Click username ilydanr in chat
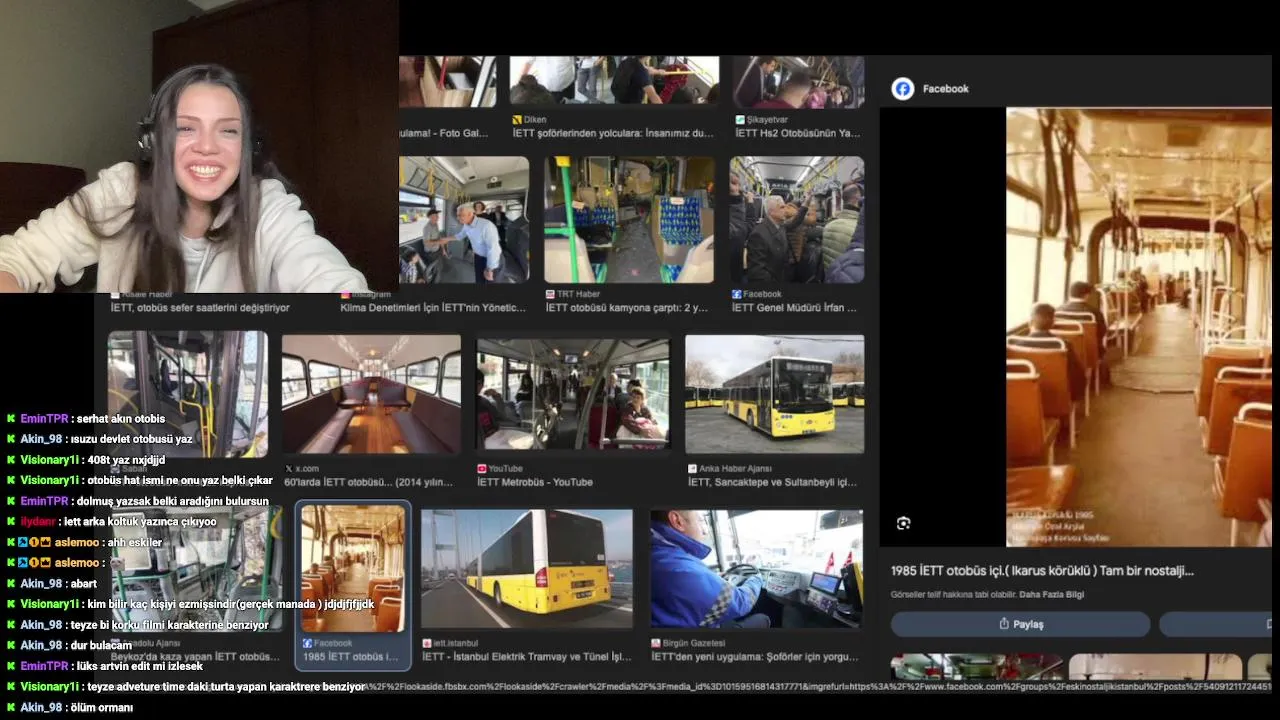This screenshot has height=720, width=1280. pos(38,521)
